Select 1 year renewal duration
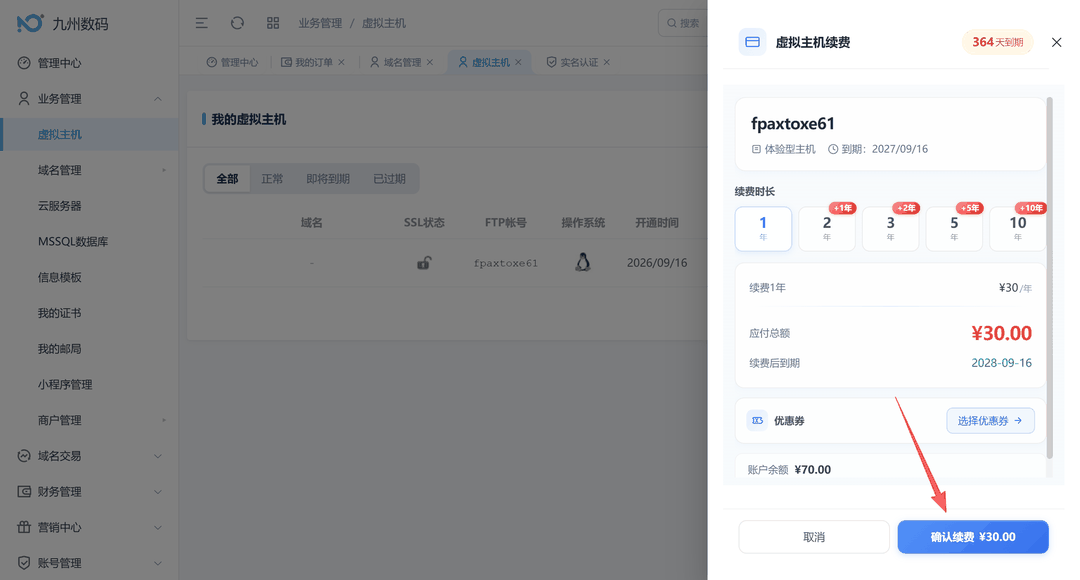Image resolution: width=1080 pixels, height=580 pixels. point(763,229)
